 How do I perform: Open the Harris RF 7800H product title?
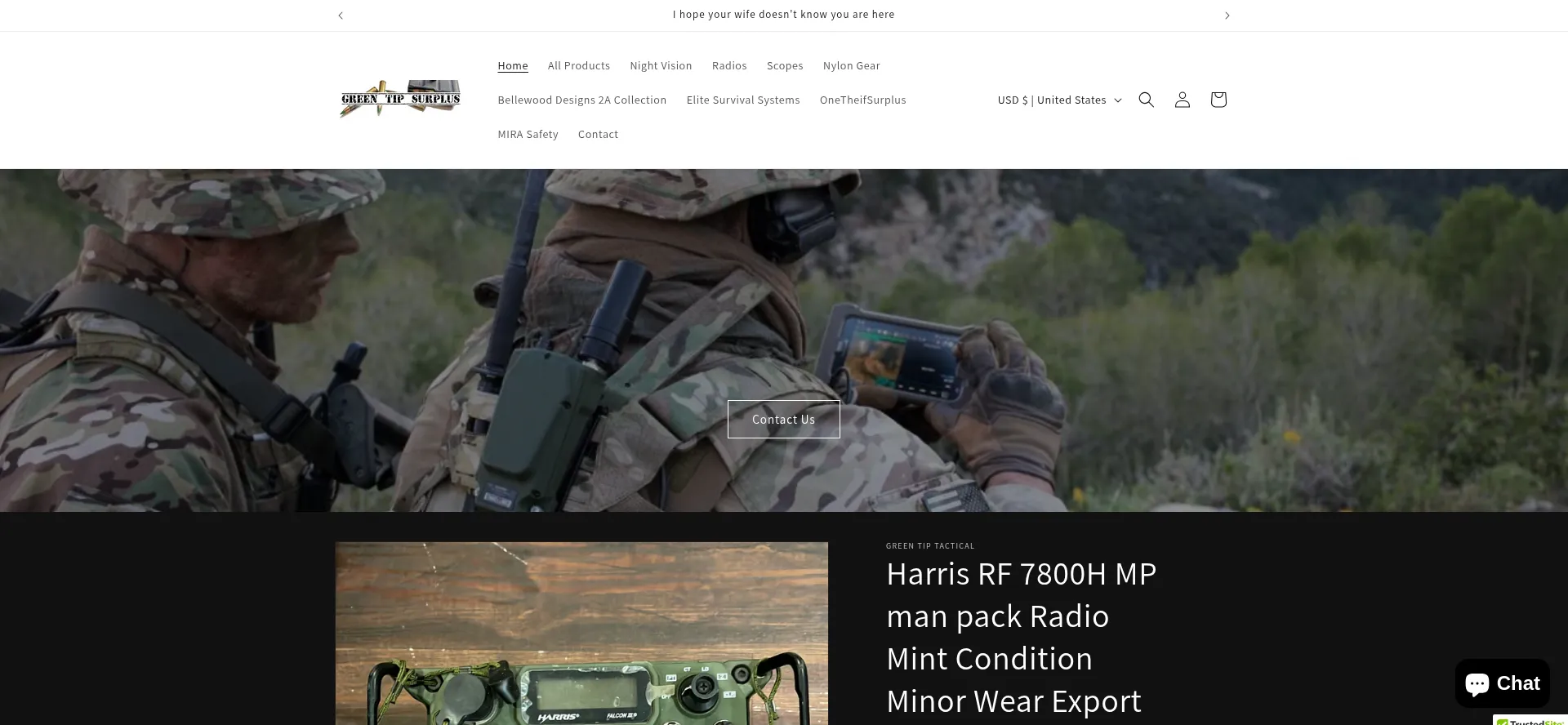(1021, 638)
